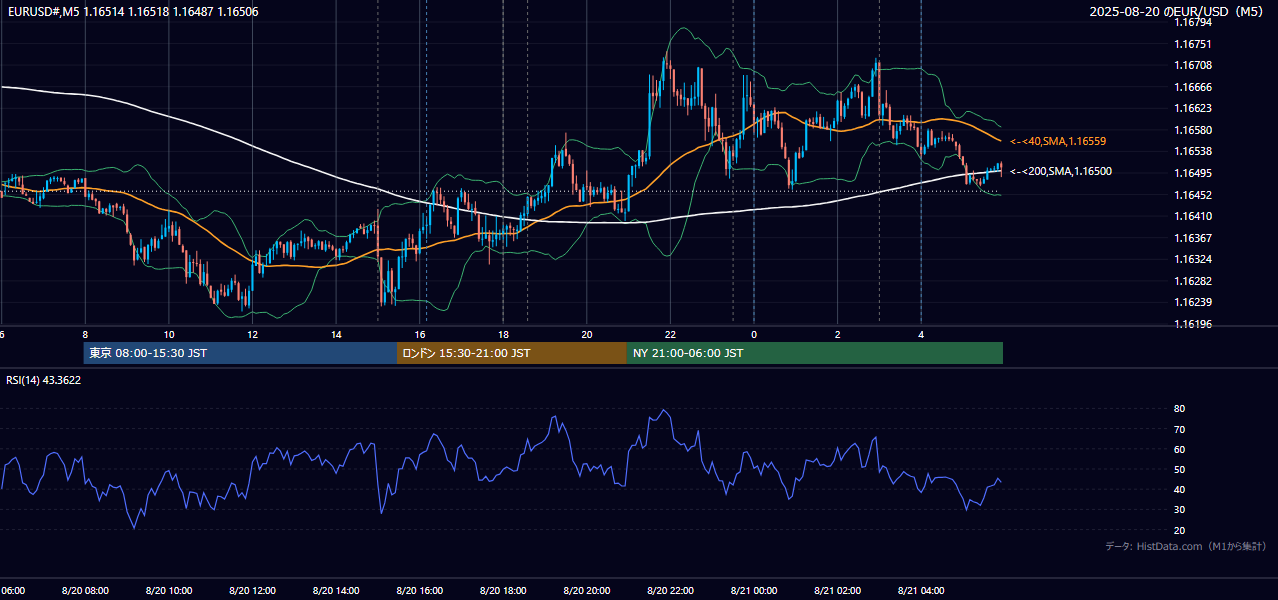Click the 8/20 14:00 date label
Screen dimensions: 1278x600
336,591
